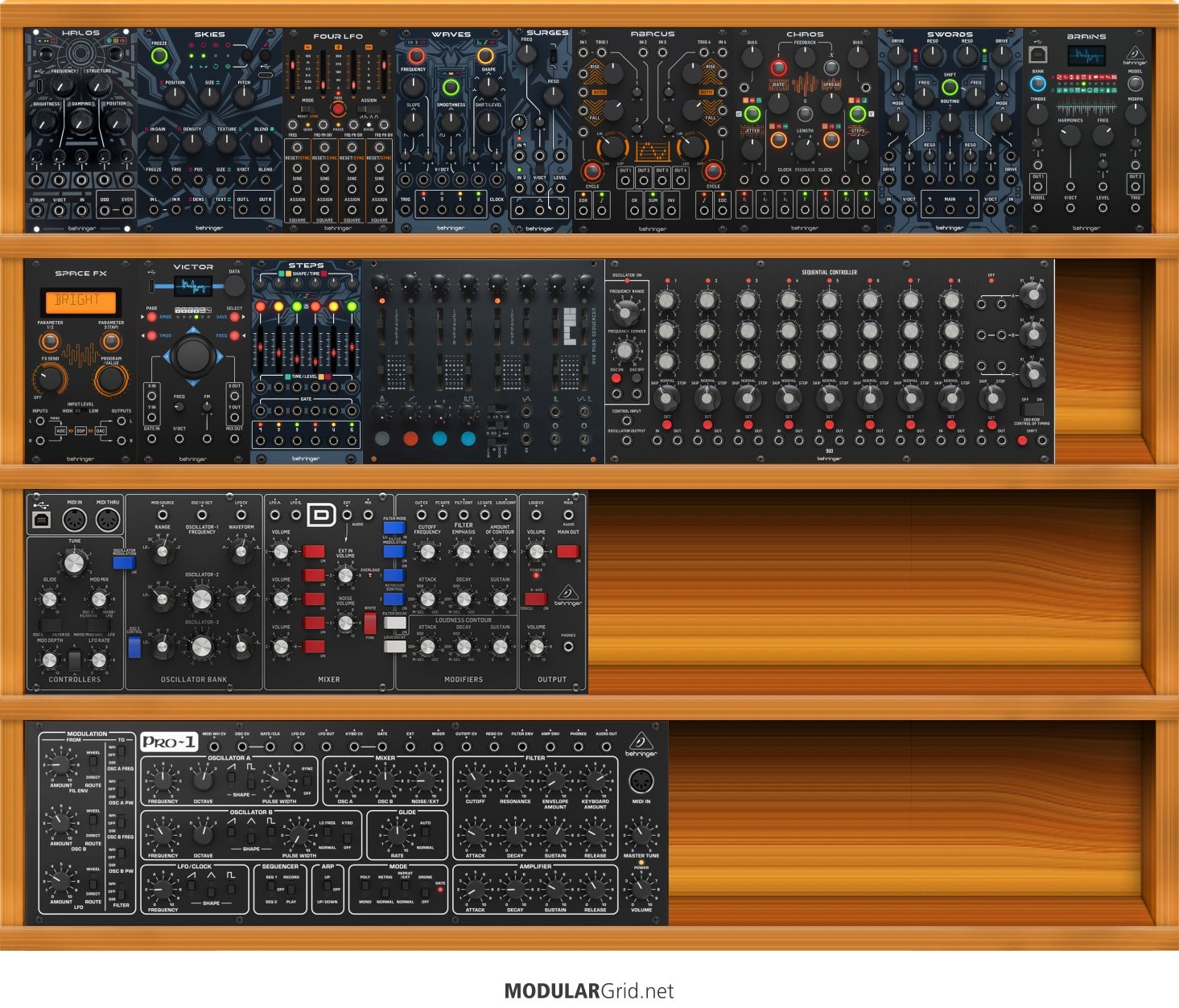Click the green Freeze button on Skies
The height and width of the screenshot is (1008, 1179).
tap(159, 56)
